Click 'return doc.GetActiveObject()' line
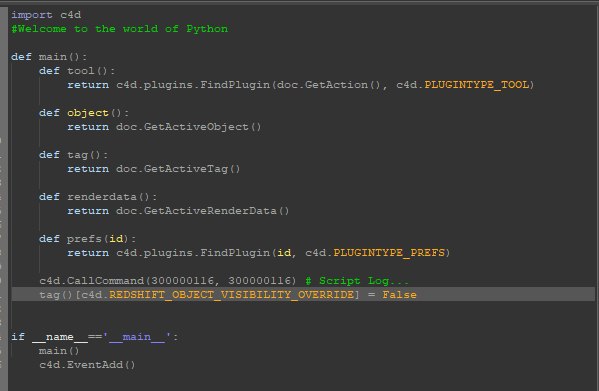 164,127
